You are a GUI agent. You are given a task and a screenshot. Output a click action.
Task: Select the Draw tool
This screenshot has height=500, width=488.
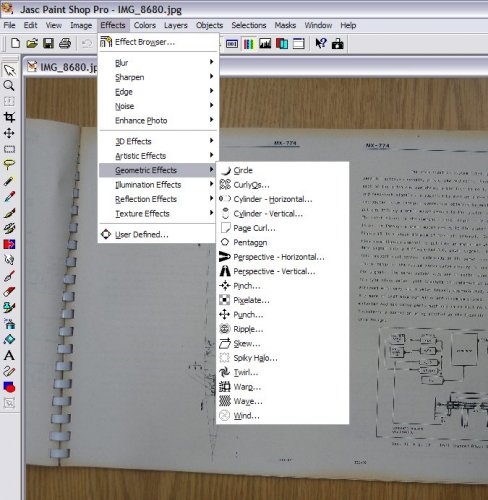pos(9,371)
